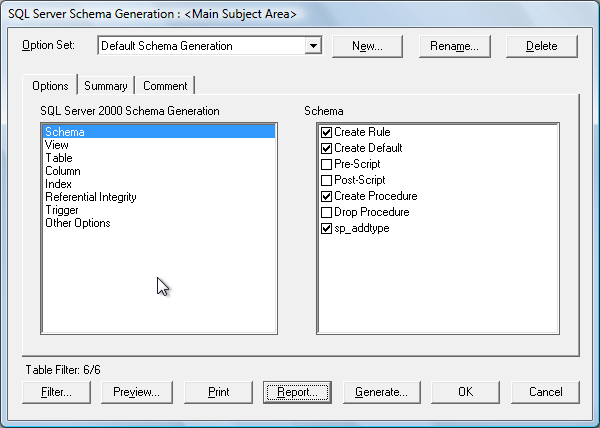Toggle the Create Procedure checkbox

coord(326,197)
